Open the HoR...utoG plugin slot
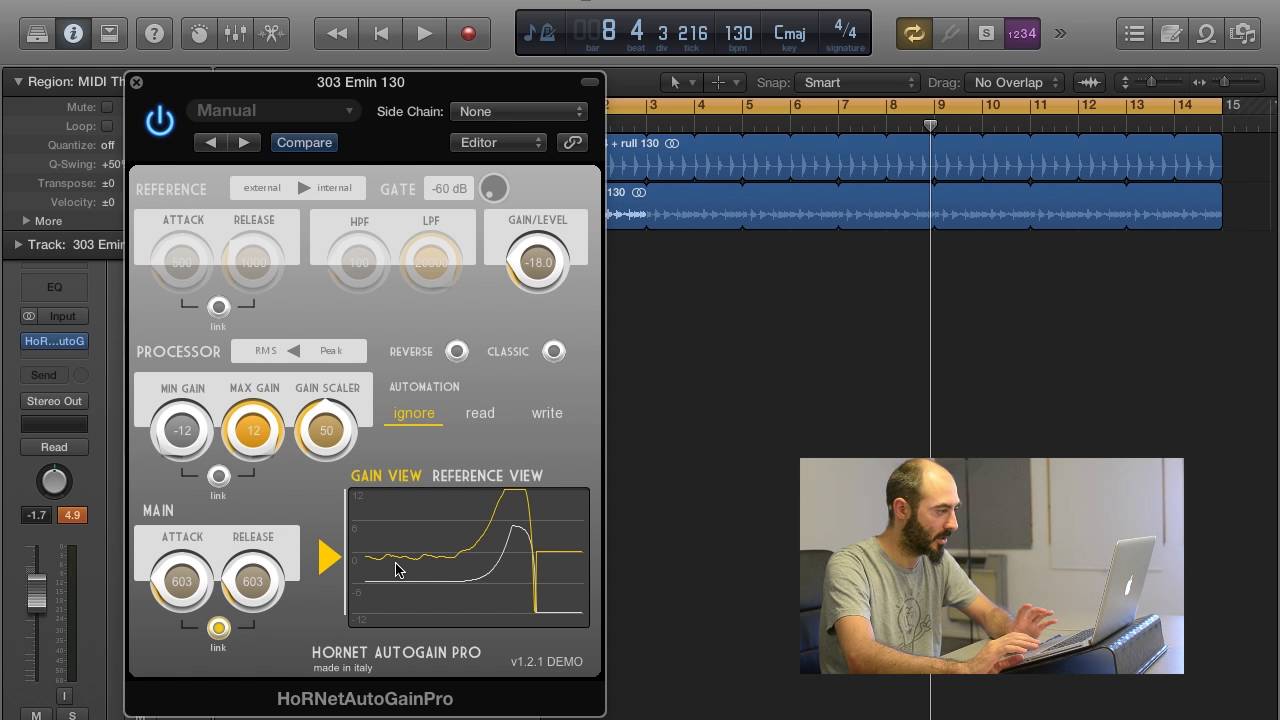 pos(54,341)
